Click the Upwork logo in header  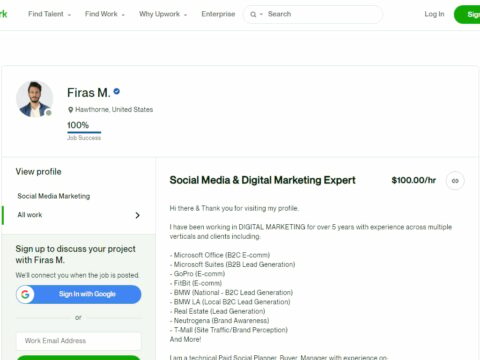3,14
